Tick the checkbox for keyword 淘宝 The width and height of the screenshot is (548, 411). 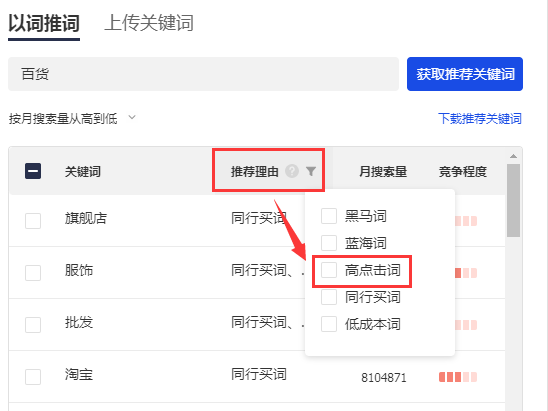33,377
